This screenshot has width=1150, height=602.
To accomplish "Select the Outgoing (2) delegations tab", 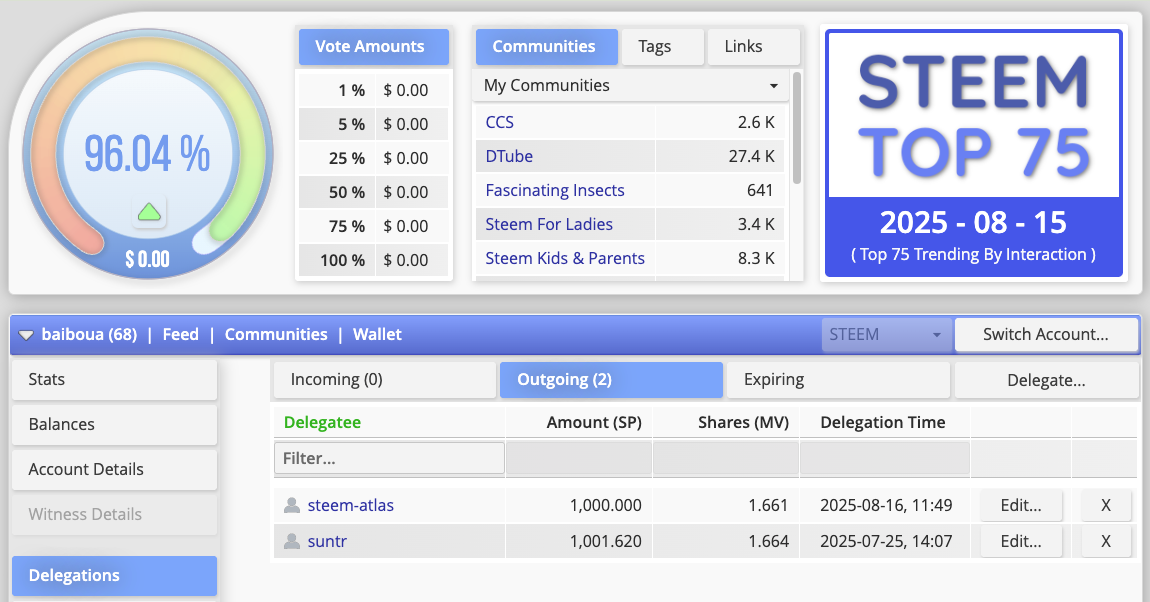I will click(611, 380).
